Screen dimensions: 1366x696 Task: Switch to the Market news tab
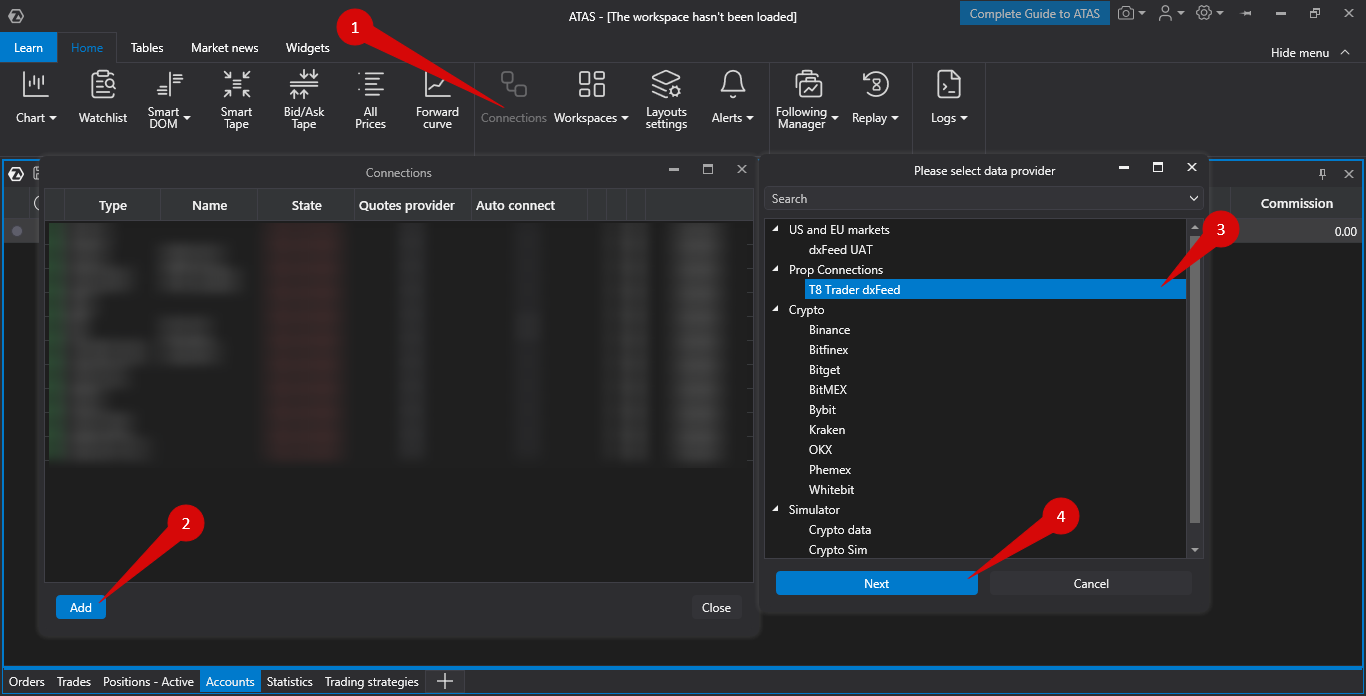click(225, 47)
